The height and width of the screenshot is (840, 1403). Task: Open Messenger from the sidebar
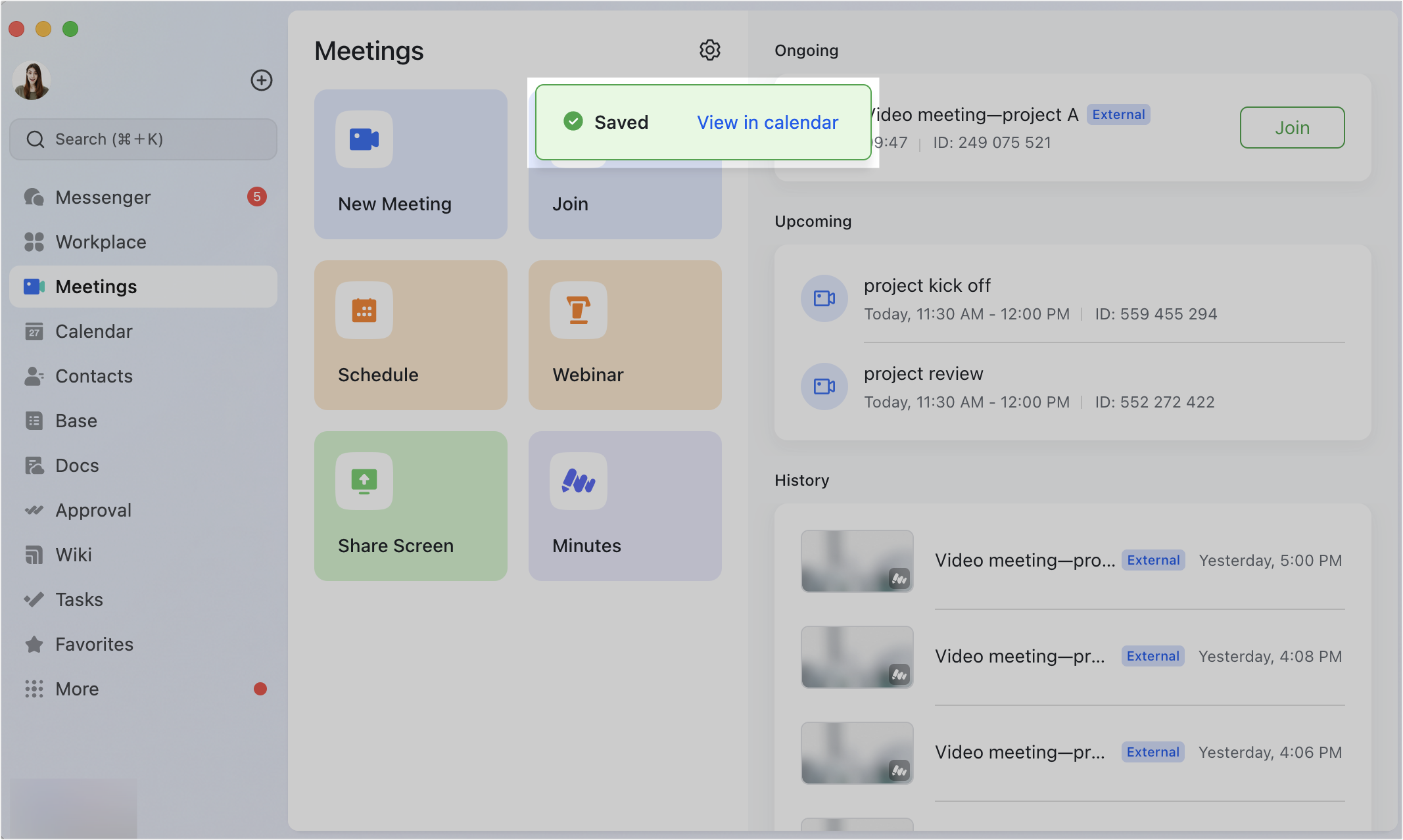(103, 197)
